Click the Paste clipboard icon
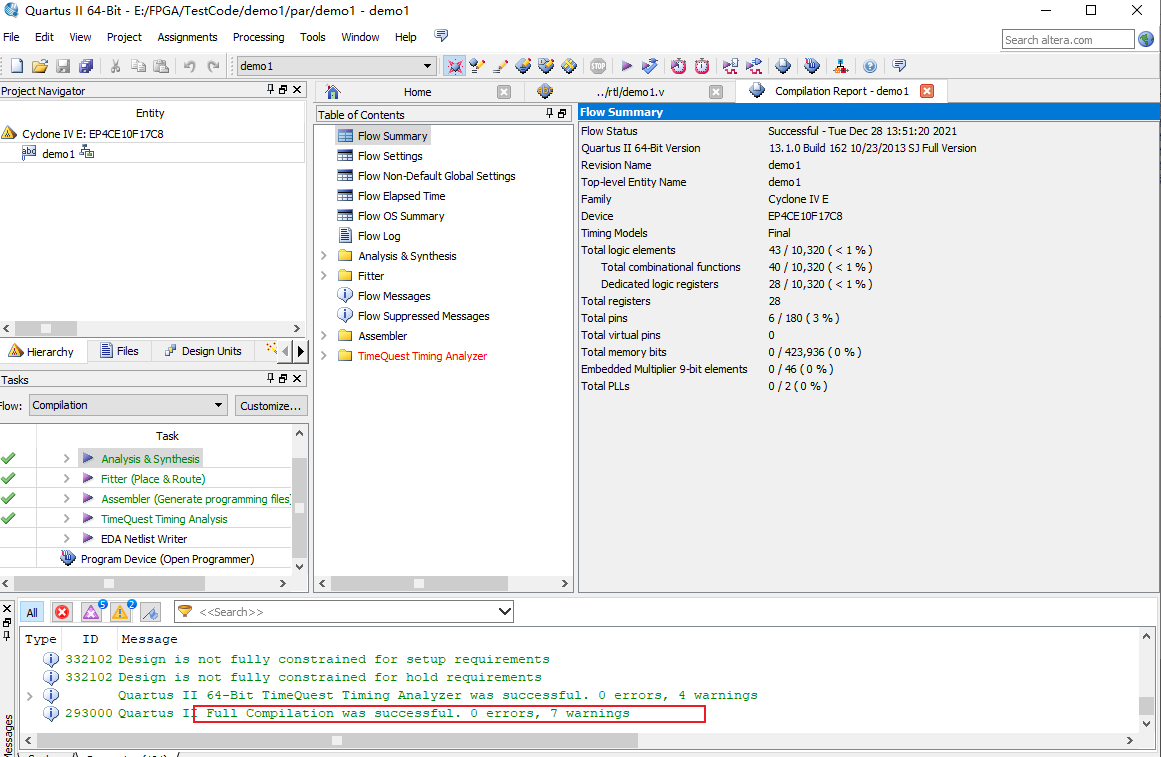The width and height of the screenshot is (1161, 757). 161,66
